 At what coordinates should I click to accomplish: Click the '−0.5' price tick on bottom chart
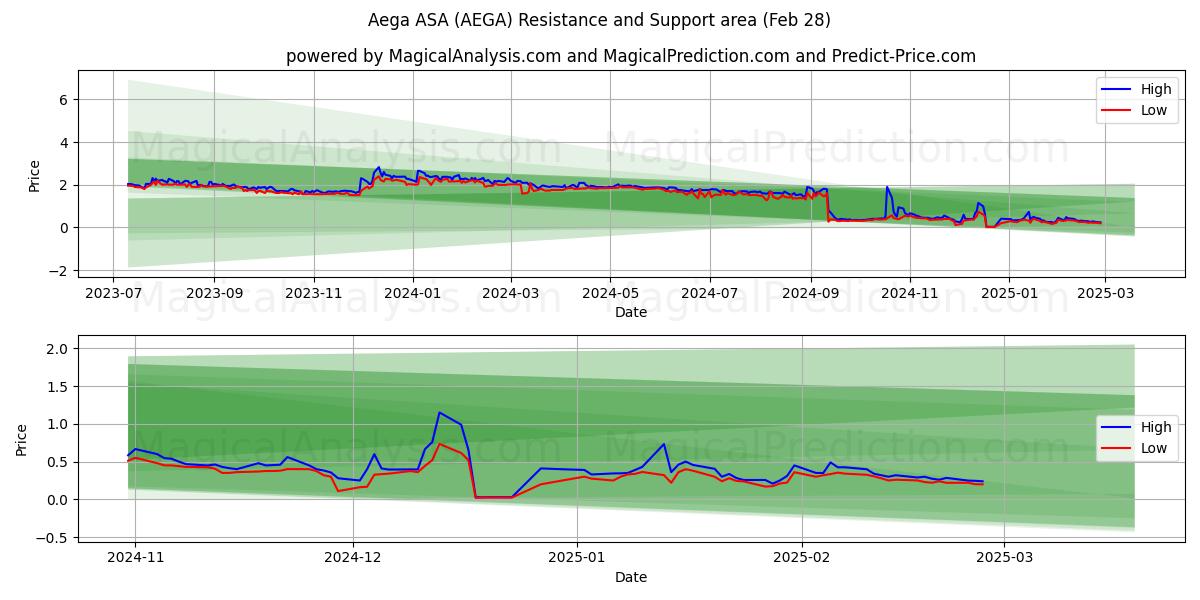(51, 538)
